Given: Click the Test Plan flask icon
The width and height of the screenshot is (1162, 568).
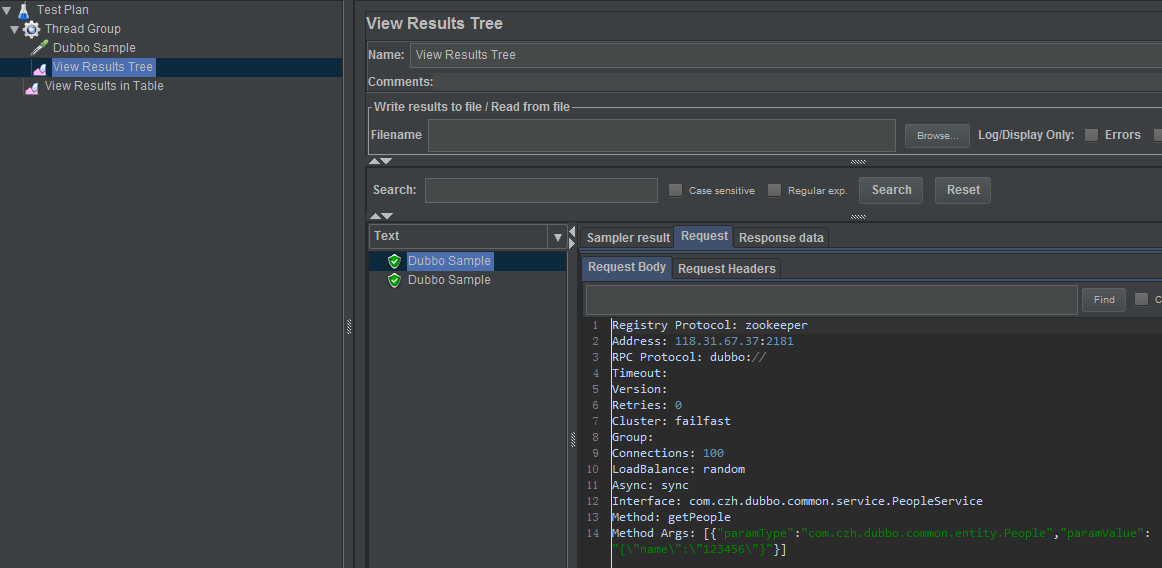Looking at the screenshot, I should point(24,10).
